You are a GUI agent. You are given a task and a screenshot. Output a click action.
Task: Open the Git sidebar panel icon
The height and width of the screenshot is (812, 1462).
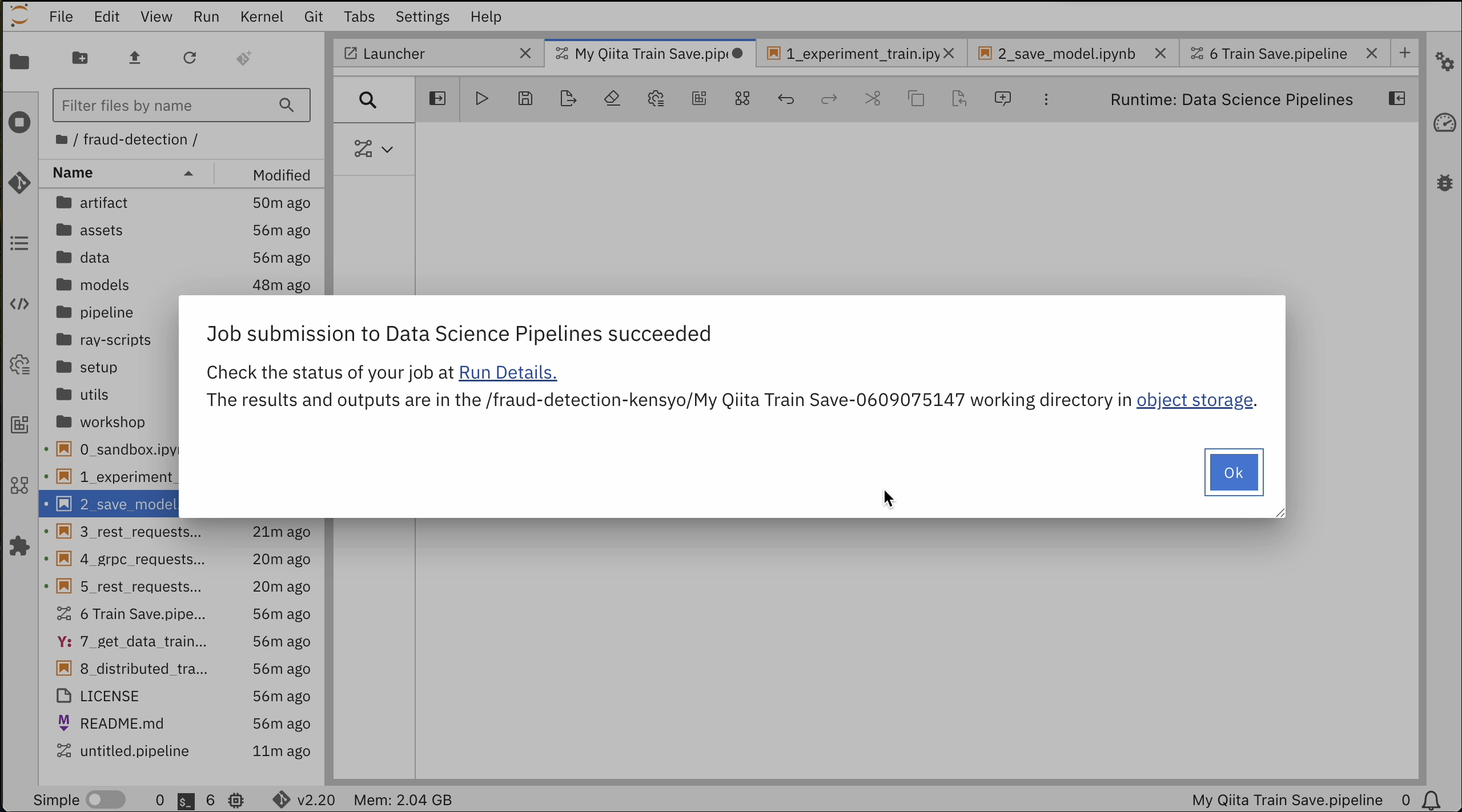[x=19, y=183]
